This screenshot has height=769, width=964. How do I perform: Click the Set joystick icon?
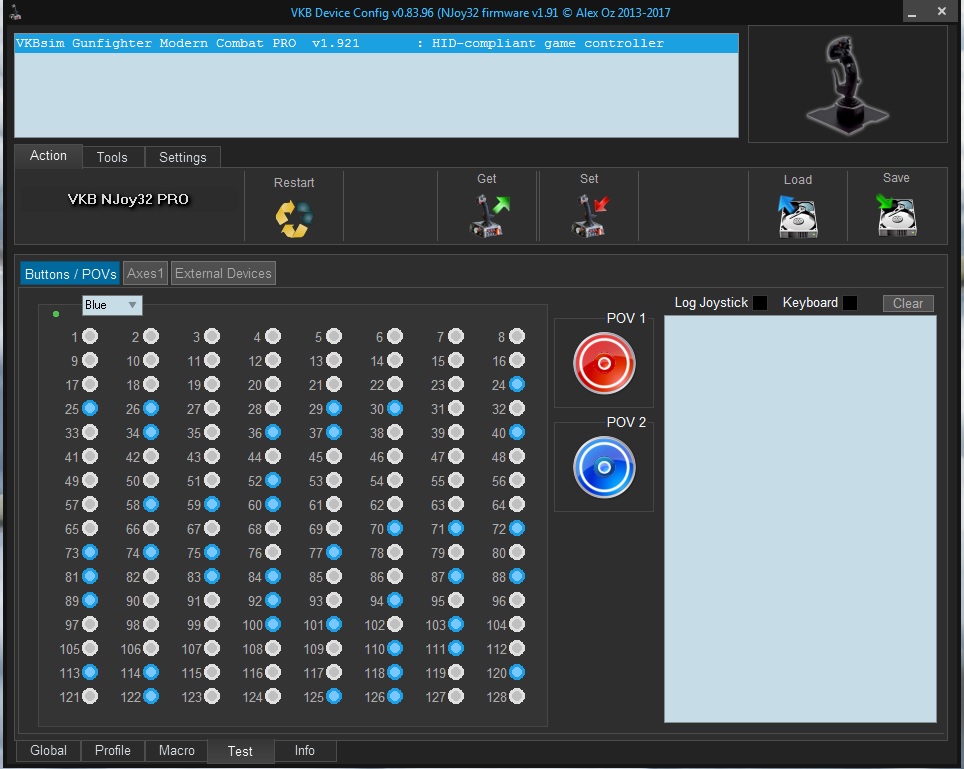589,214
